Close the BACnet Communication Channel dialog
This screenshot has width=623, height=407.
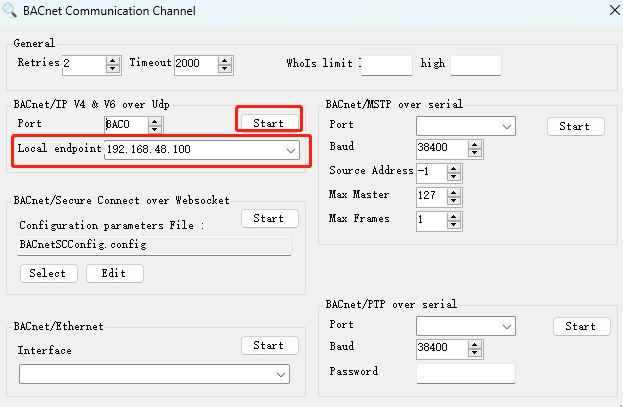point(615,10)
